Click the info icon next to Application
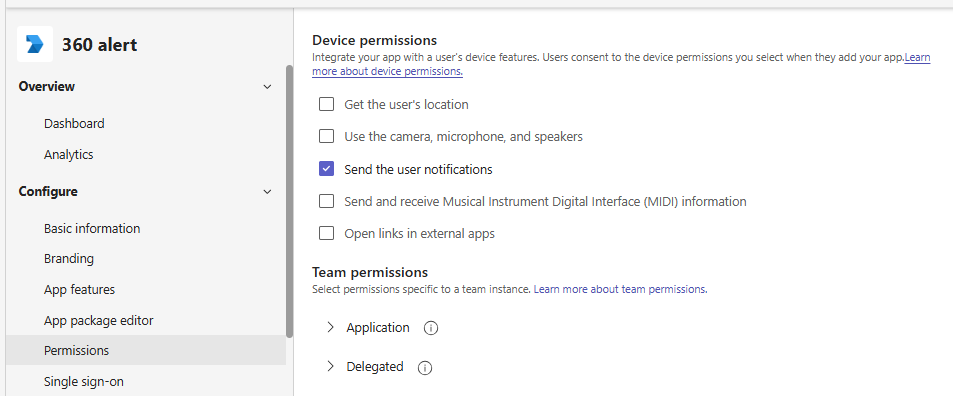The width and height of the screenshot is (953, 396). click(x=430, y=329)
